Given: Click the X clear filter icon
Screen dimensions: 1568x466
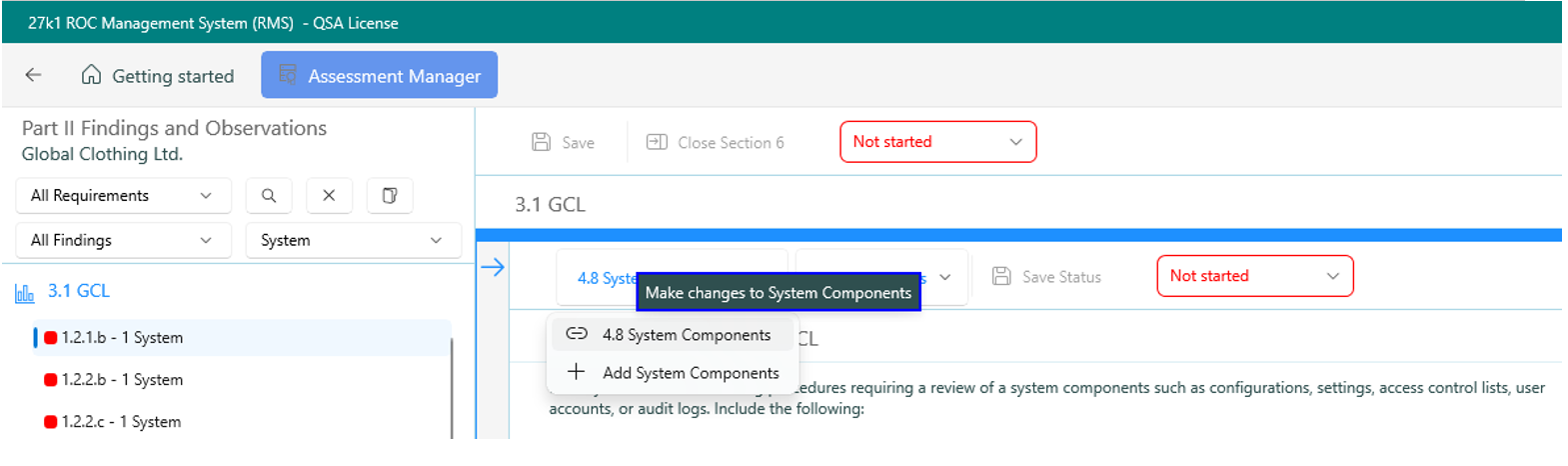Looking at the screenshot, I should click(x=329, y=196).
